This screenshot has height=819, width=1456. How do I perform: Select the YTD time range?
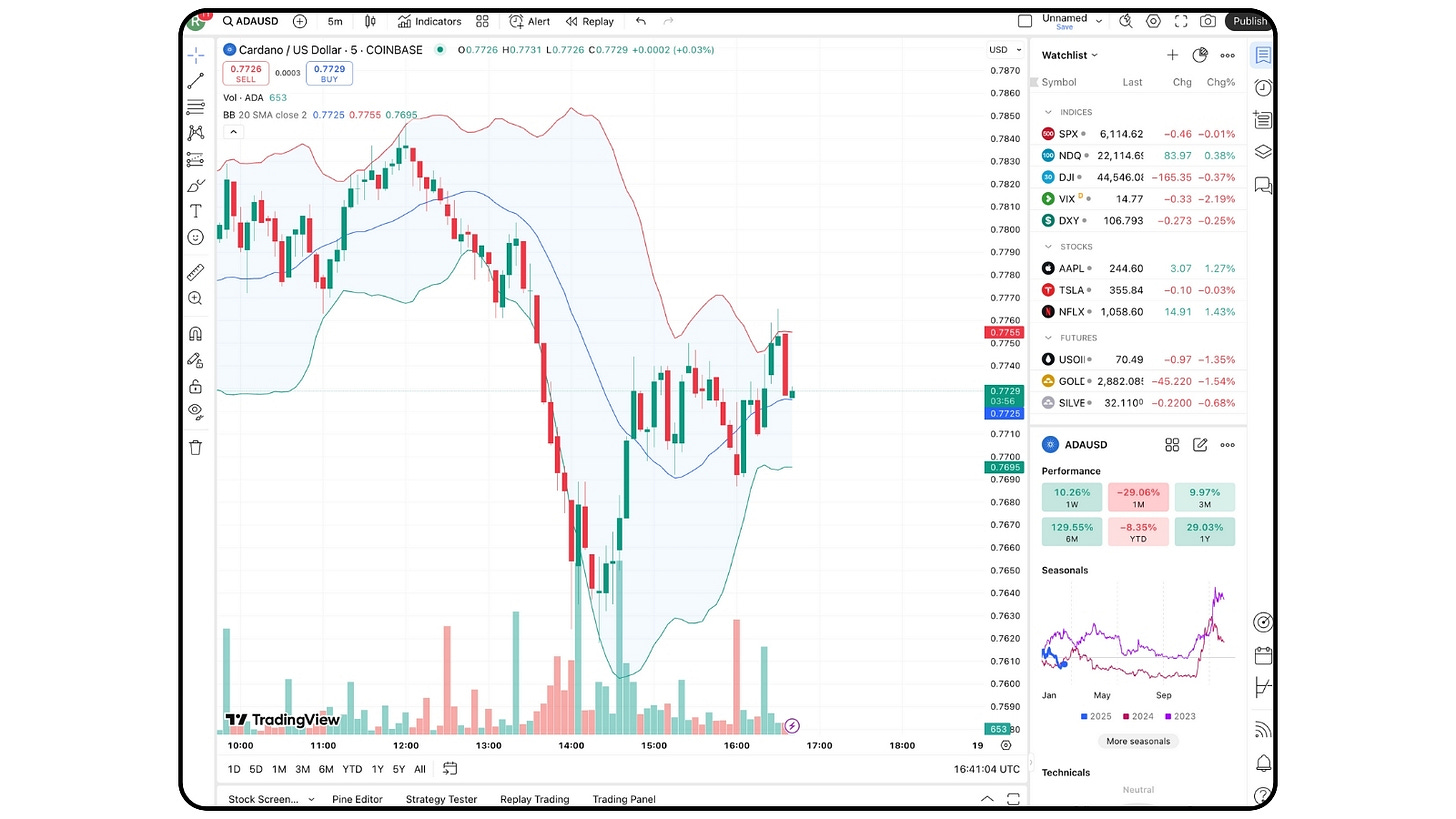tap(352, 769)
